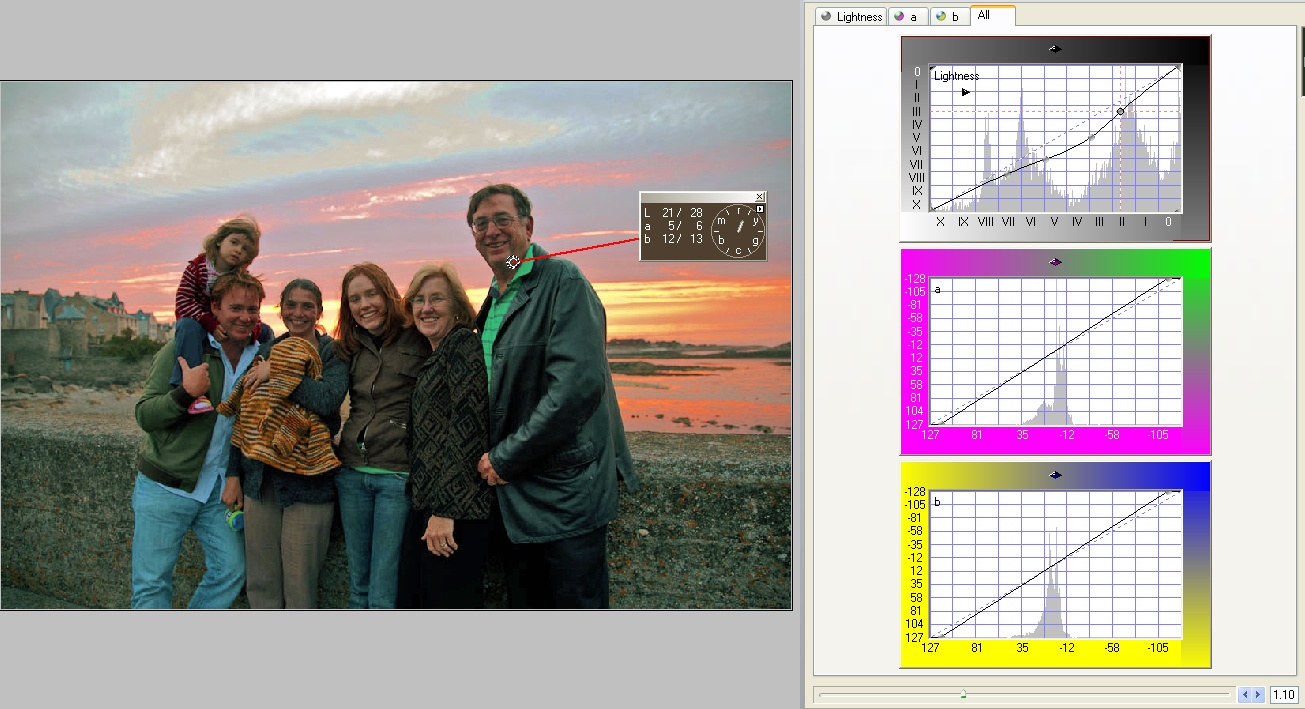Click the blue-yellow sphere icon on 'b' tab

[941, 16]
